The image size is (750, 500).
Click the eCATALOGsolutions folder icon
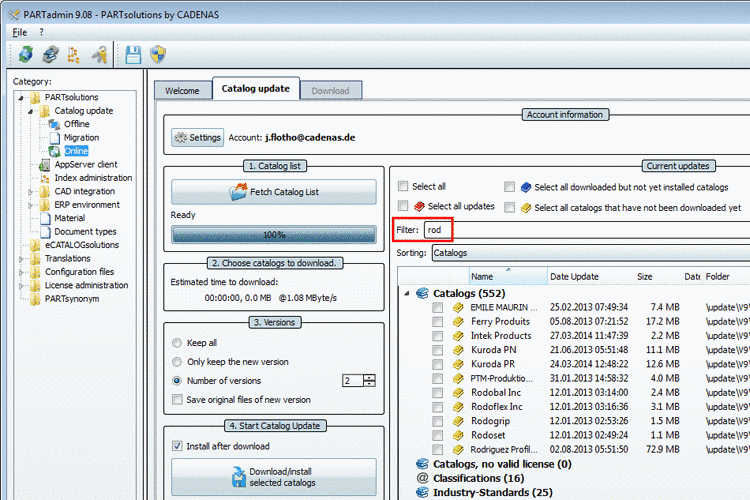35,245
